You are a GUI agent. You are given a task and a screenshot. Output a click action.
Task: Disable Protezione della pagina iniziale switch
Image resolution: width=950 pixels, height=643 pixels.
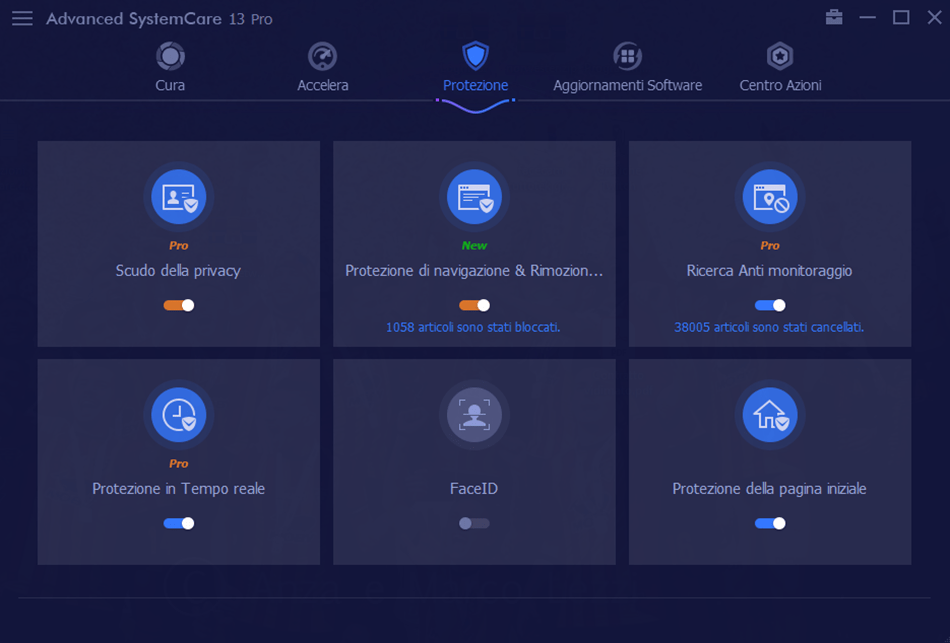(770, 524)
